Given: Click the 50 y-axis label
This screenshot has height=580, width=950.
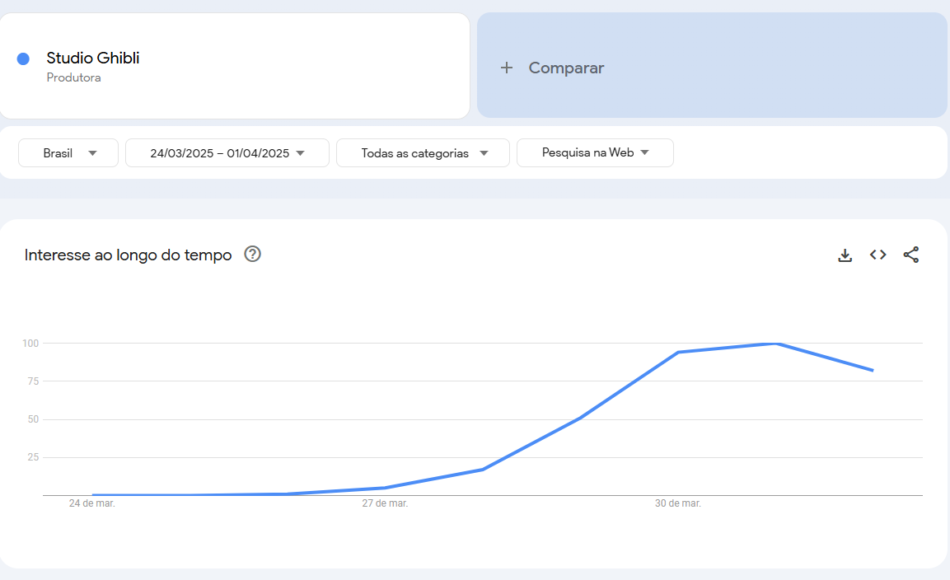Looking at the screenshot, I should 33,419.
